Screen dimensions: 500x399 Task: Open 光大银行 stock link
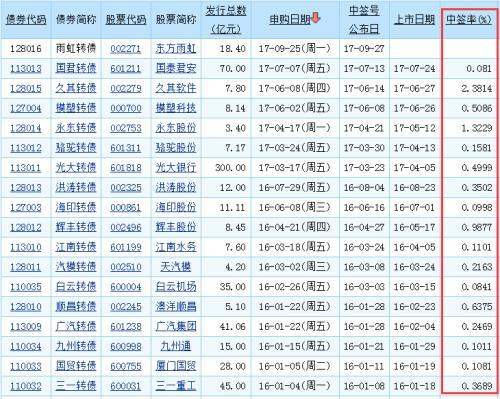click(x=176, y=168)
